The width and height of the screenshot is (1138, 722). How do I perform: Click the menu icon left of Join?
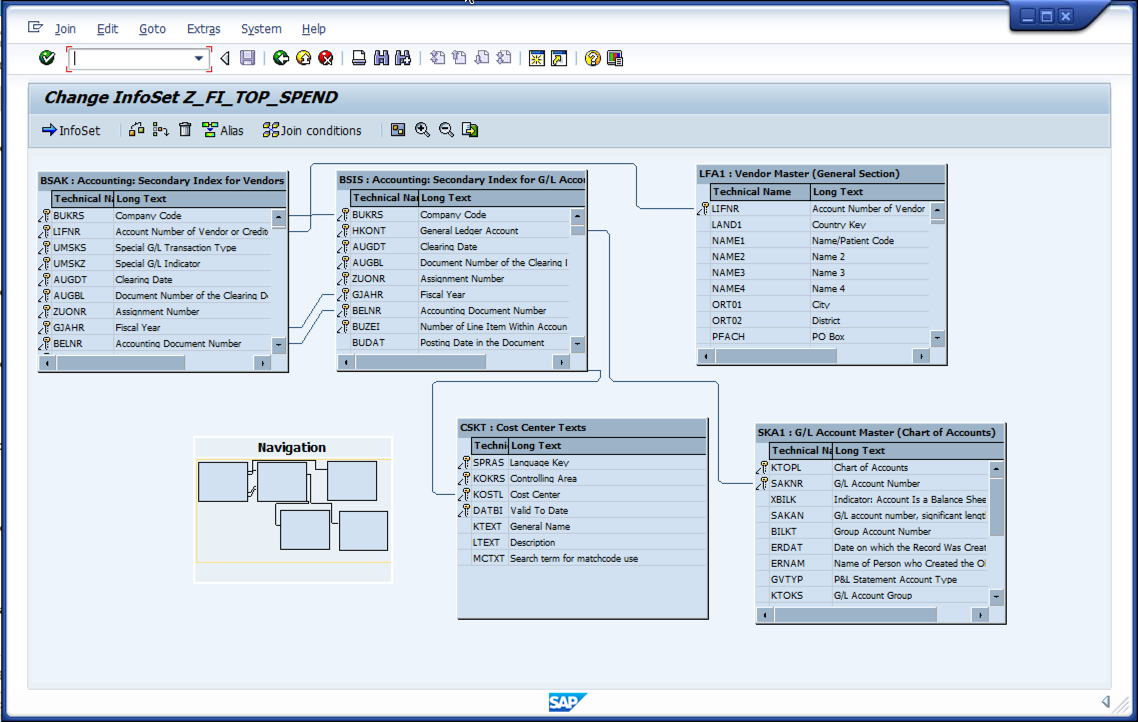click(x=35, y=28)
